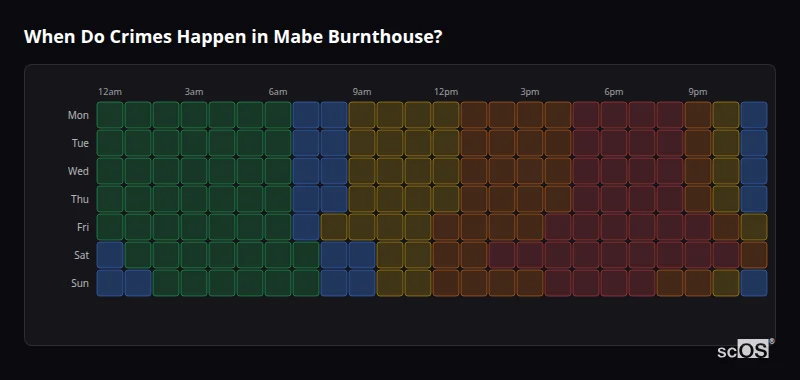Click the Saturday 9pm red cell
The height and width of the screenshot is (380, 800).
tap(698, 255)
